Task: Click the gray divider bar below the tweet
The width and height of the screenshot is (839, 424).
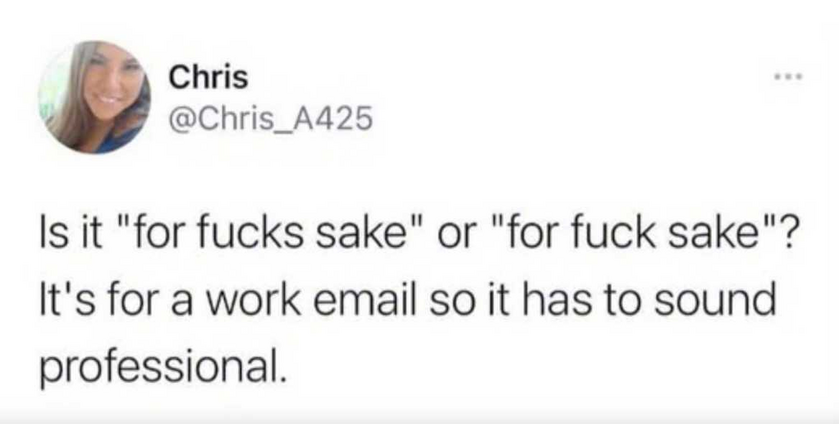Action: (419, 412)
